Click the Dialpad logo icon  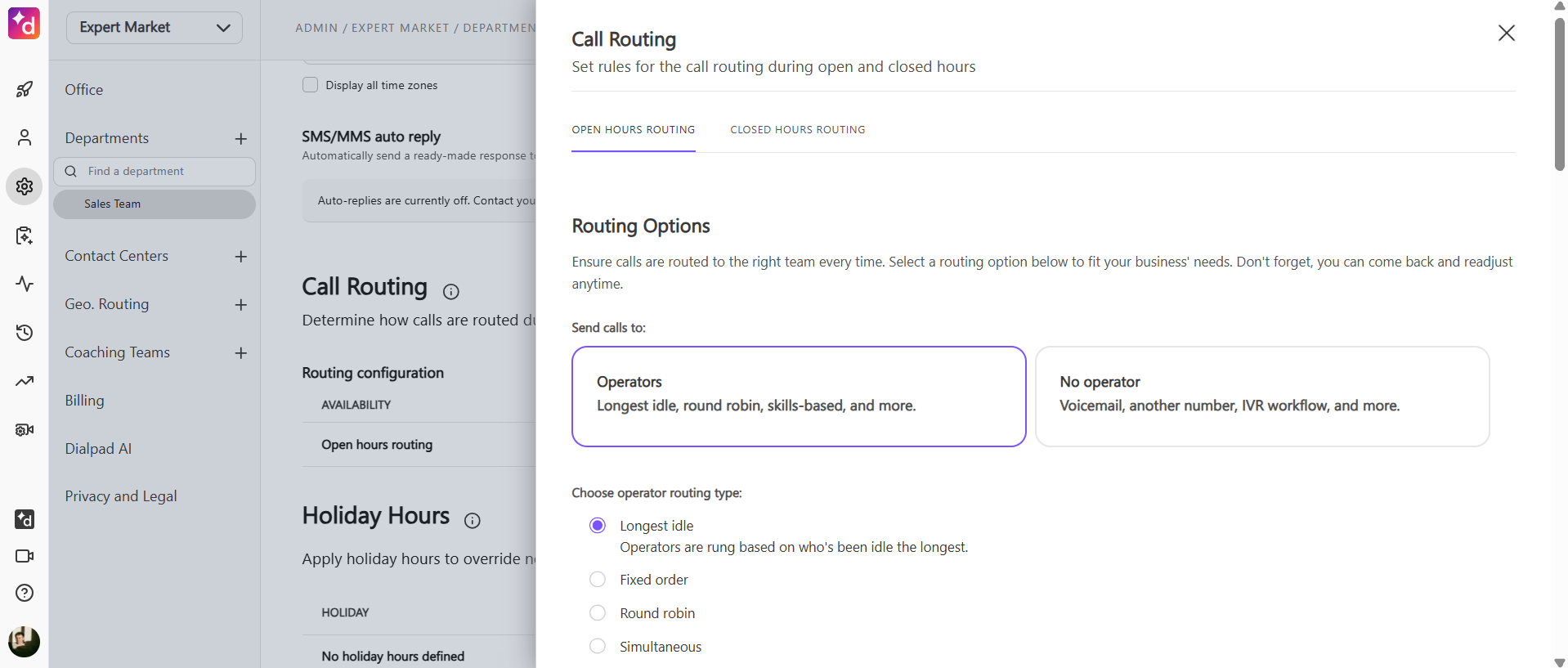click(24, 23)
